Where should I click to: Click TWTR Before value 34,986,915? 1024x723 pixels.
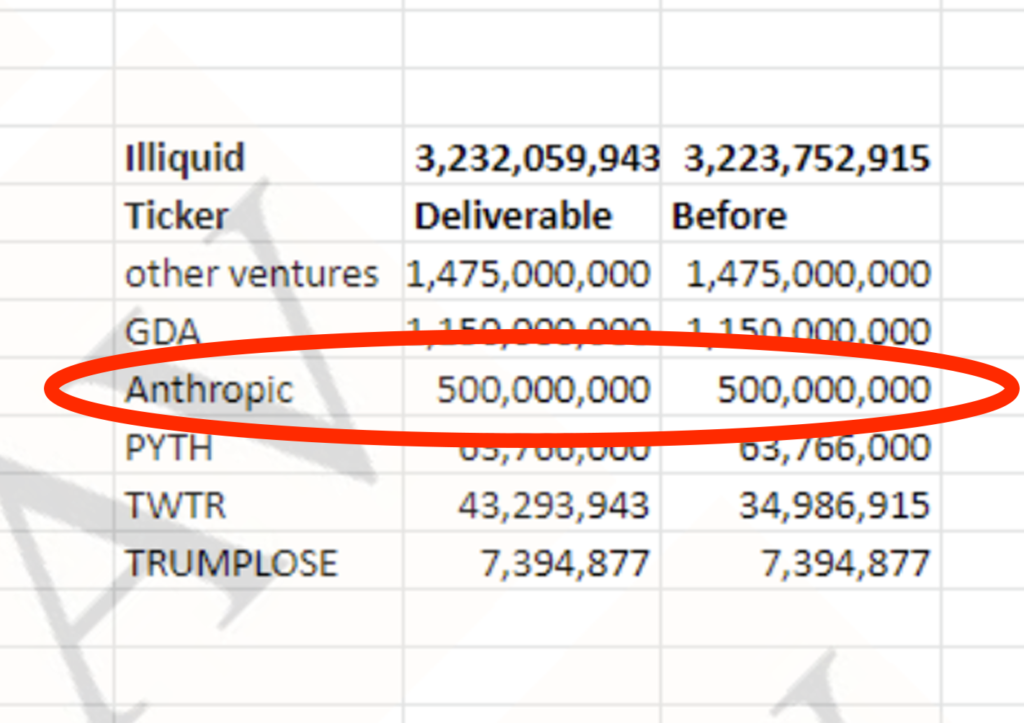(x=801, y=502)
